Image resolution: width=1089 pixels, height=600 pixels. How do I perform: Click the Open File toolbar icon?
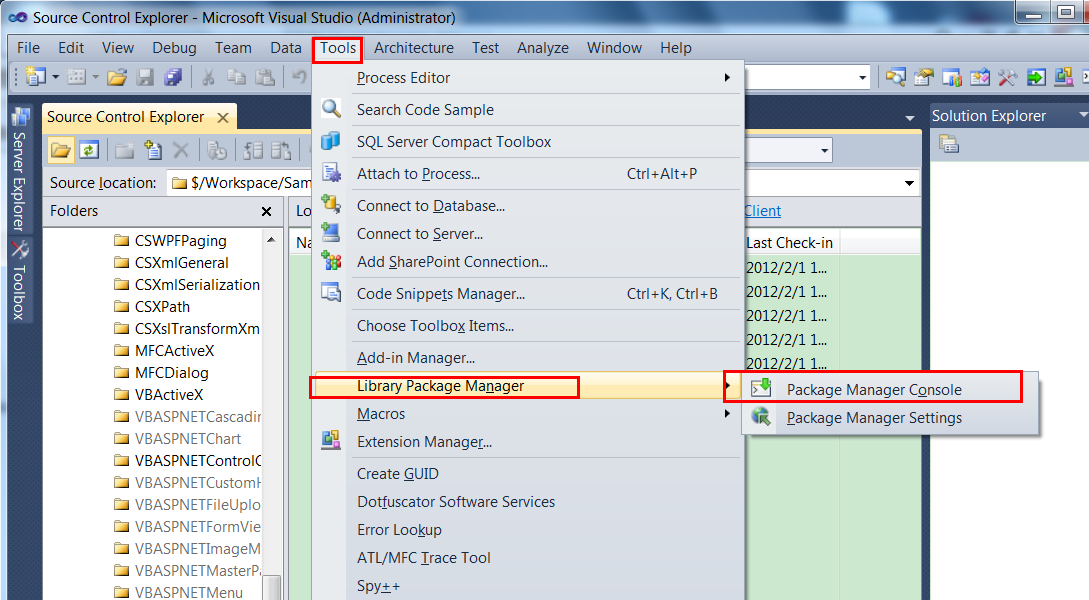pos(117,77)
